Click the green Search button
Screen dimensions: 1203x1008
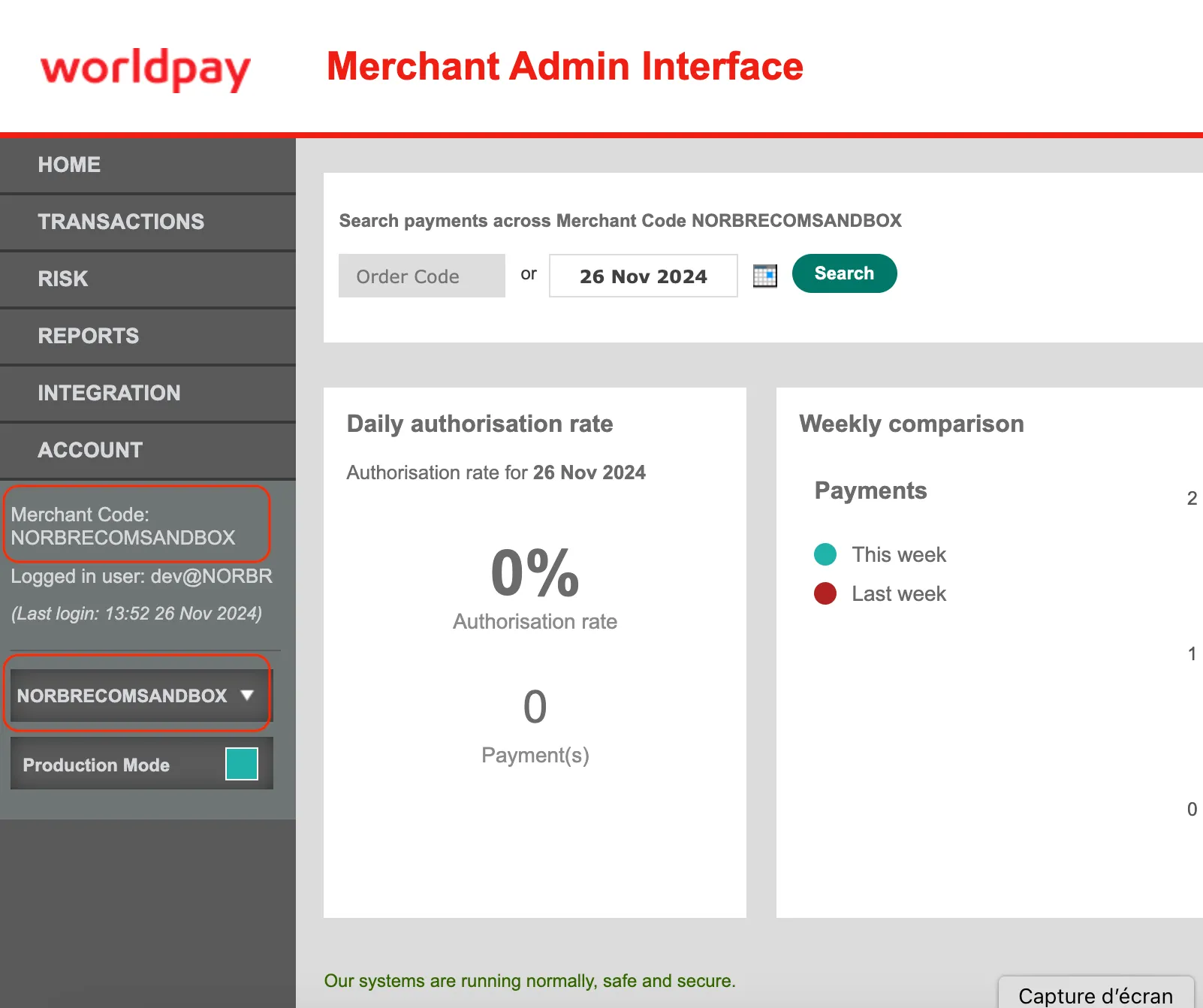pyautogui.click(x=844, y=273)
